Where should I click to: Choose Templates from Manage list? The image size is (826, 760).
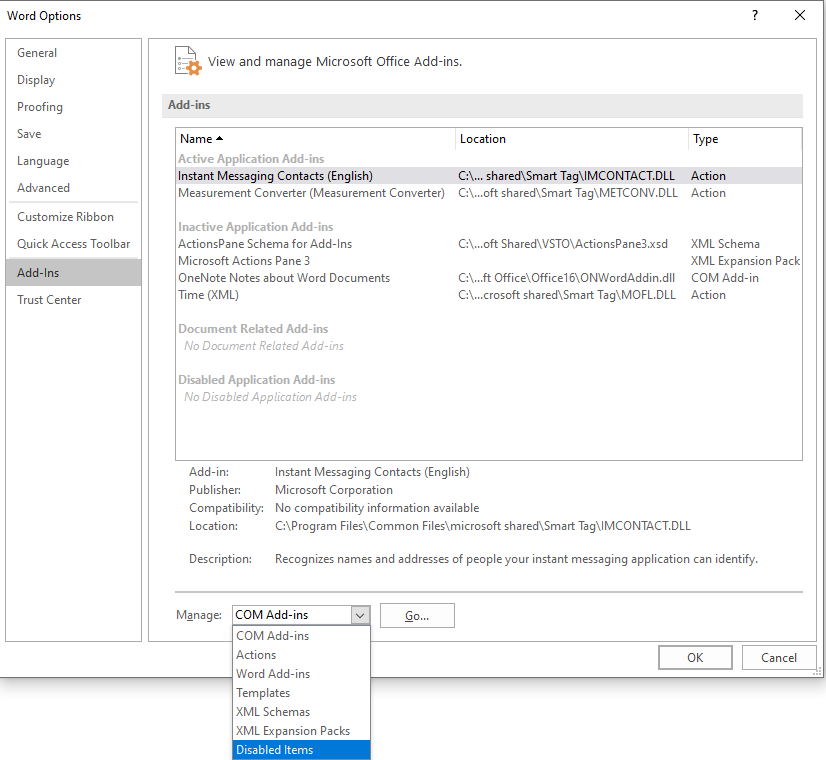(x=301, y=693)
